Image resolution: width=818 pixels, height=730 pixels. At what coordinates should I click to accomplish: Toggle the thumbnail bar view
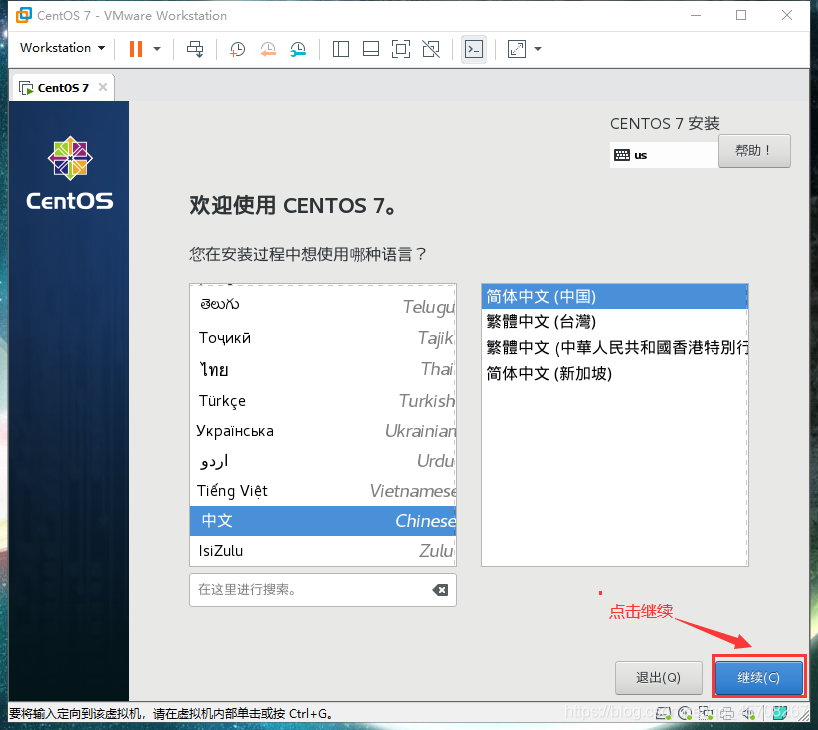371,49
